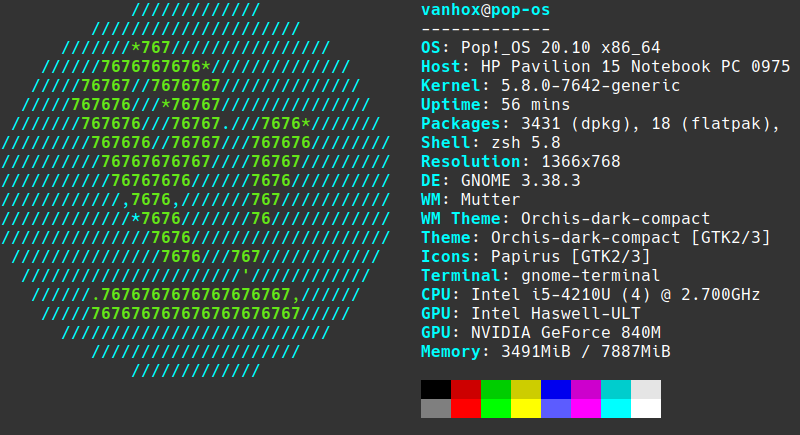Click the .7676767676767676767, logo row
Viewport: 800px width, 435px height.
click(195, 294)
